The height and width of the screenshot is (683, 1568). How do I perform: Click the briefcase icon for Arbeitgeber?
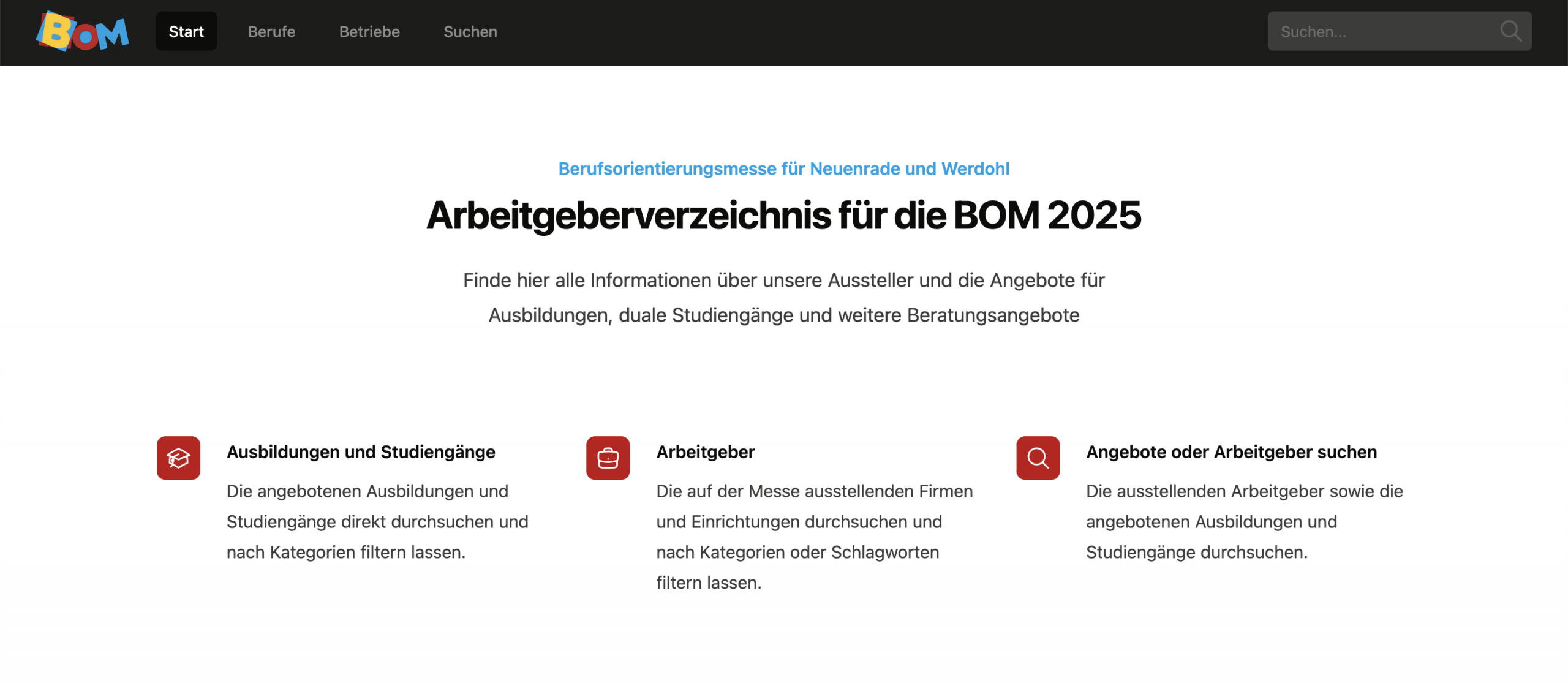coord(608,458)
